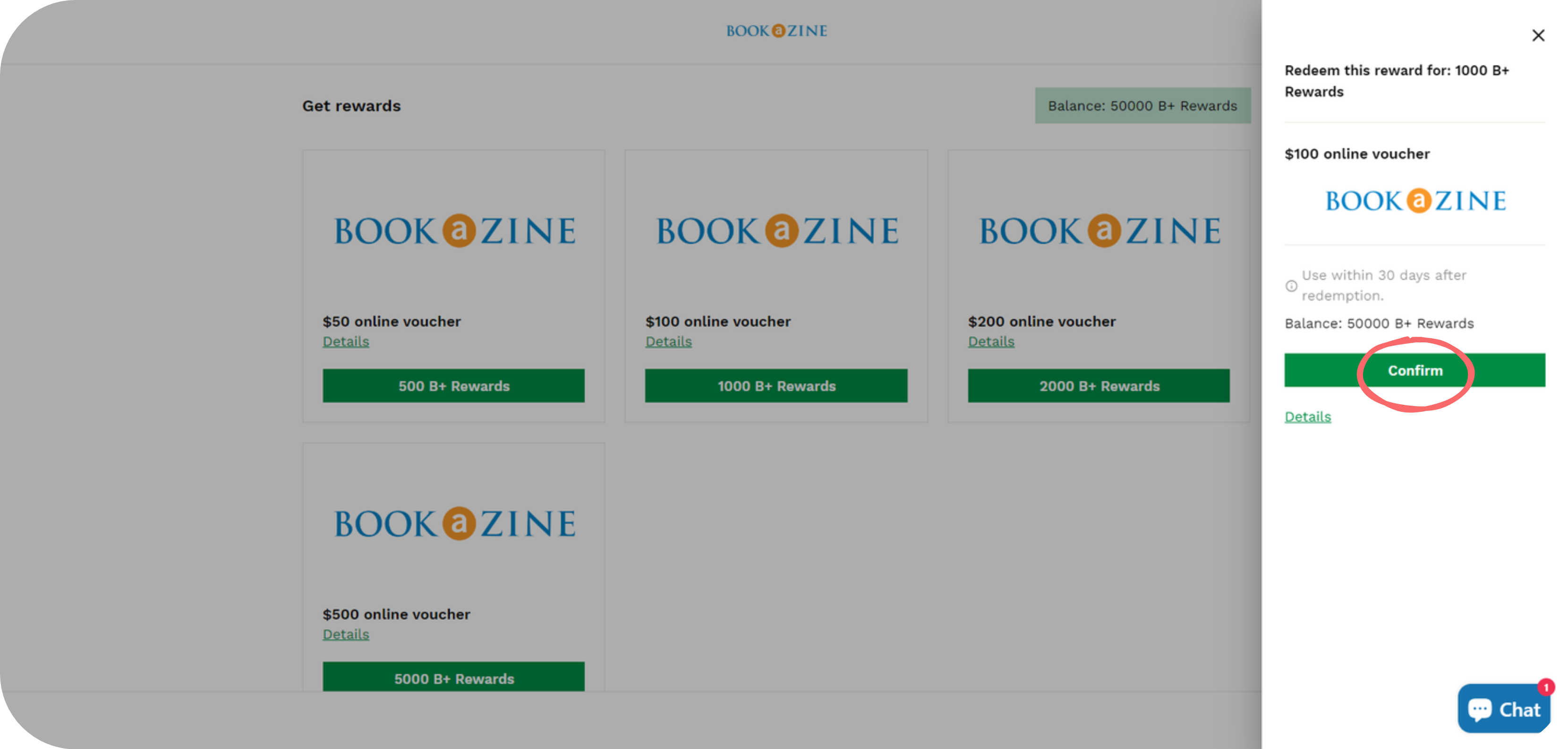The height and width of the screenshot is (749, 1568).
Task: Click Bookazine logo in redeem panel
Action: [x=1415, y=201]
